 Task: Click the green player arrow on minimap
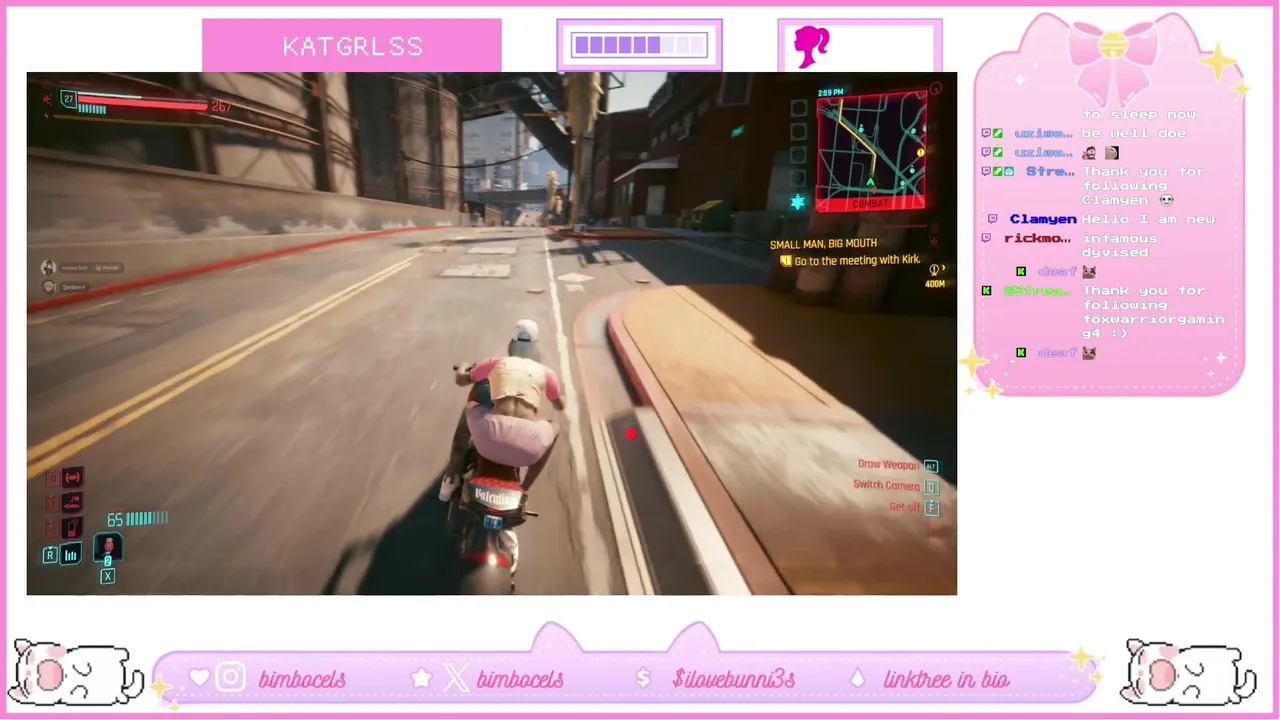[870, 182]
